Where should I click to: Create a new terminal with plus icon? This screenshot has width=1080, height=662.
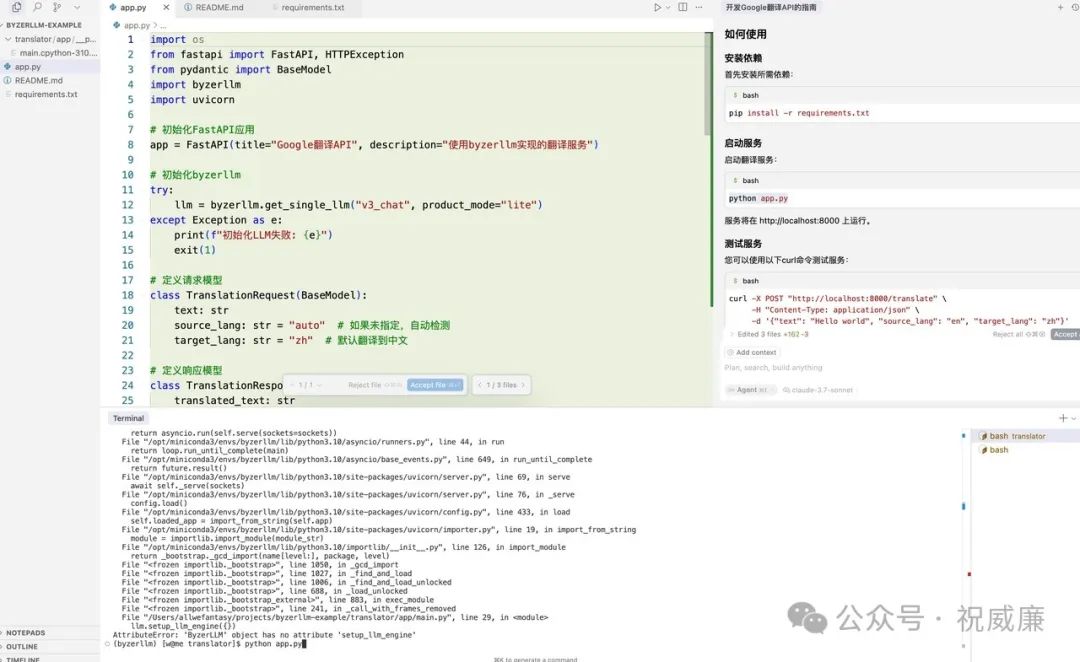click(1063, 418)
